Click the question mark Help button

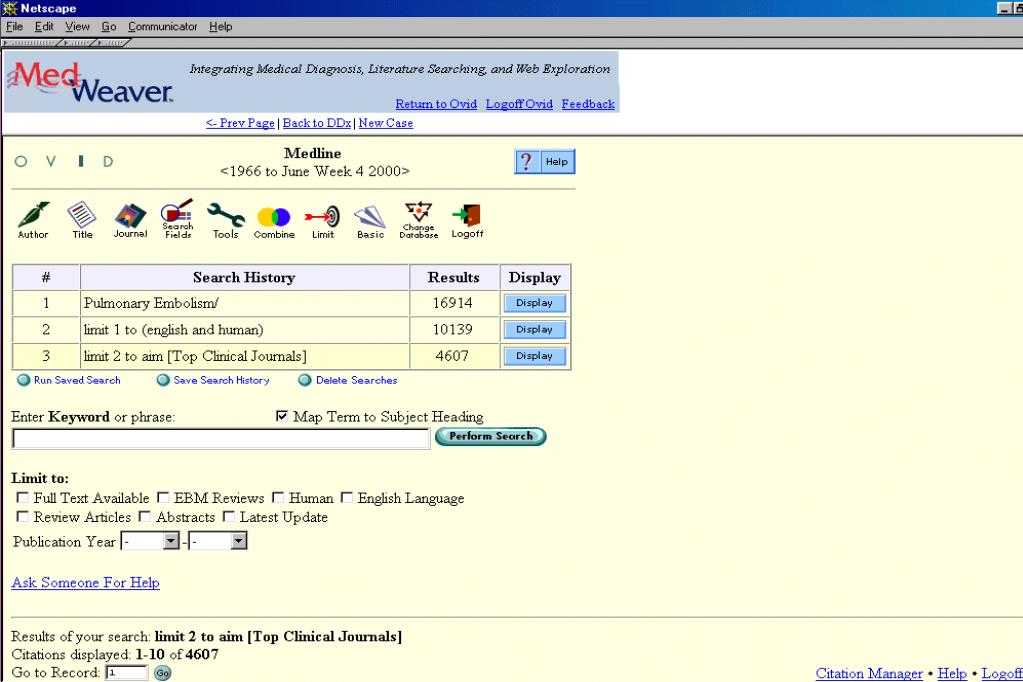pyautogui.click(x=545, y=162)
